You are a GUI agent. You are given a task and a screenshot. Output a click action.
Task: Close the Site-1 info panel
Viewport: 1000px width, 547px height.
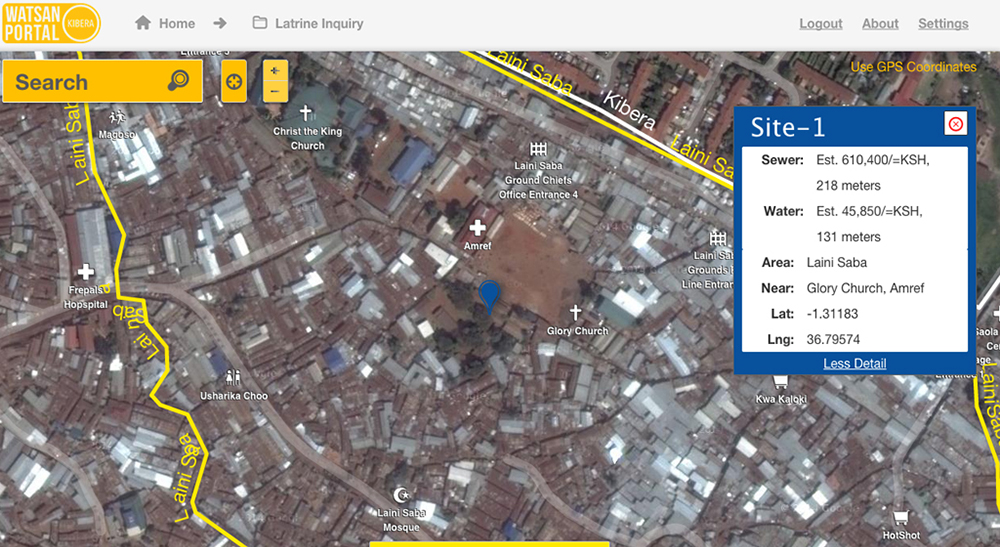coord(955,124)
